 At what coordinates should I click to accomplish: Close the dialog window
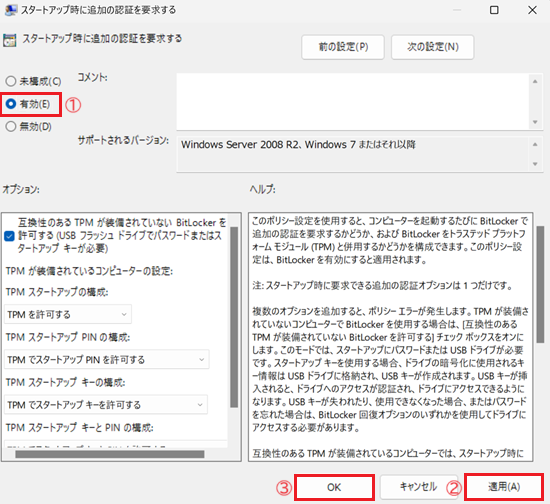pyautogui.click(x=532, y=10)
